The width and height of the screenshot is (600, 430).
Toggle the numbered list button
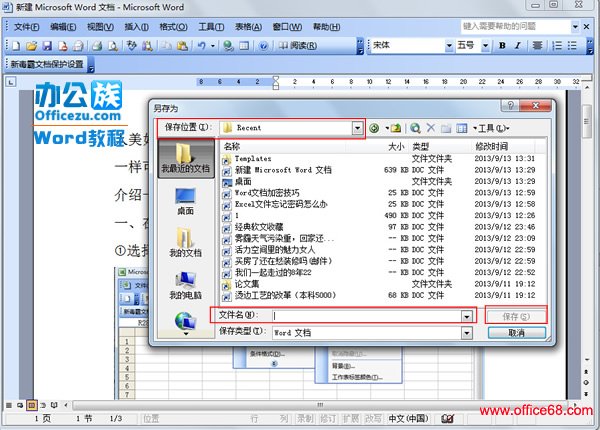(557, 46)
